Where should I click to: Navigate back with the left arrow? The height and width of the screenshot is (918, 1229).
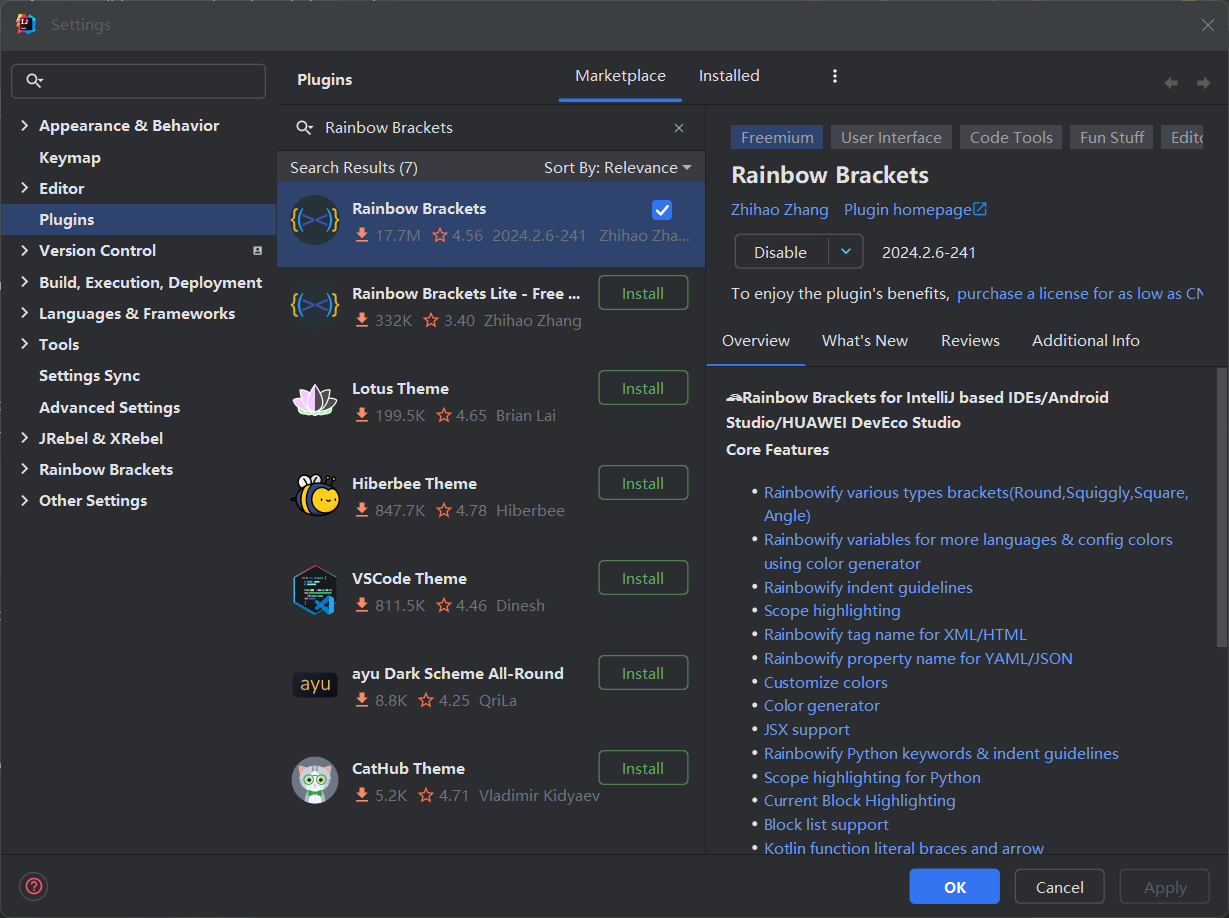pyautogui.click(x=1171, y=83)
